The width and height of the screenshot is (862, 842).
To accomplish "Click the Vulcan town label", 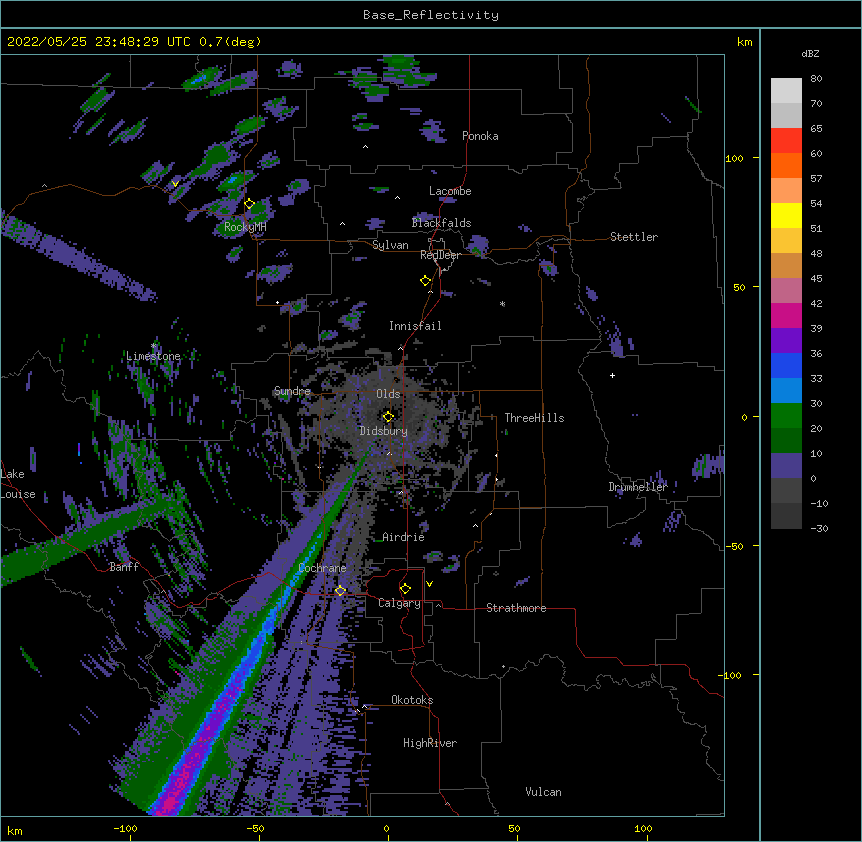I will [x=543, y=792].
